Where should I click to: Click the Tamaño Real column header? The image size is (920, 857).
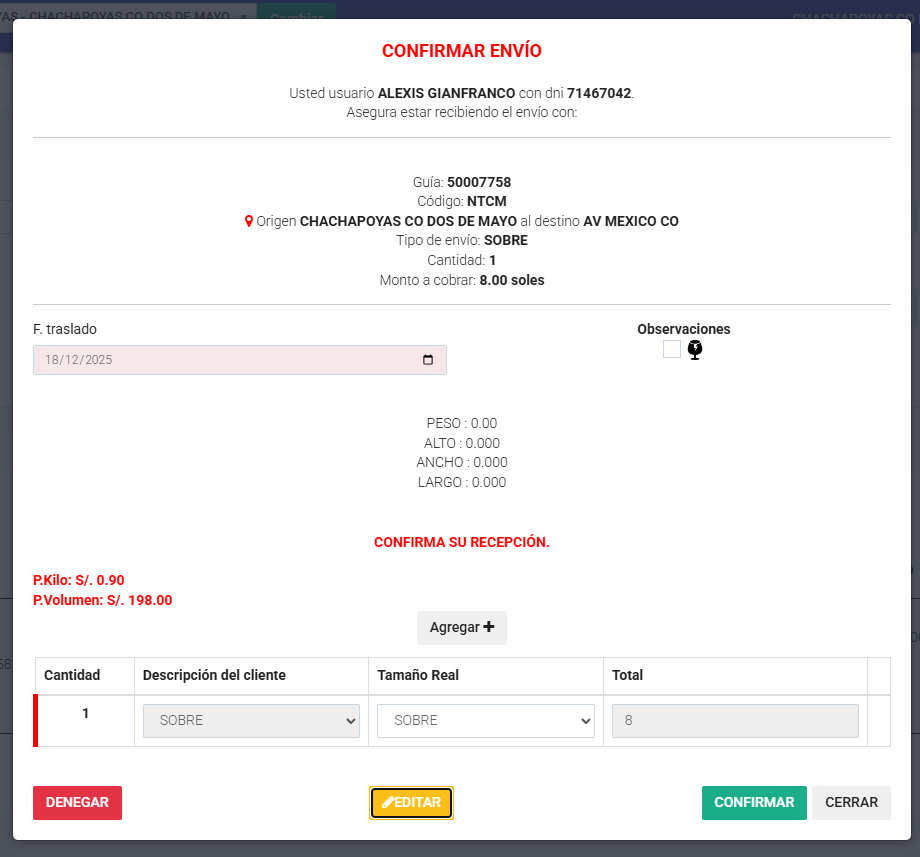click(x=418, y=675)
